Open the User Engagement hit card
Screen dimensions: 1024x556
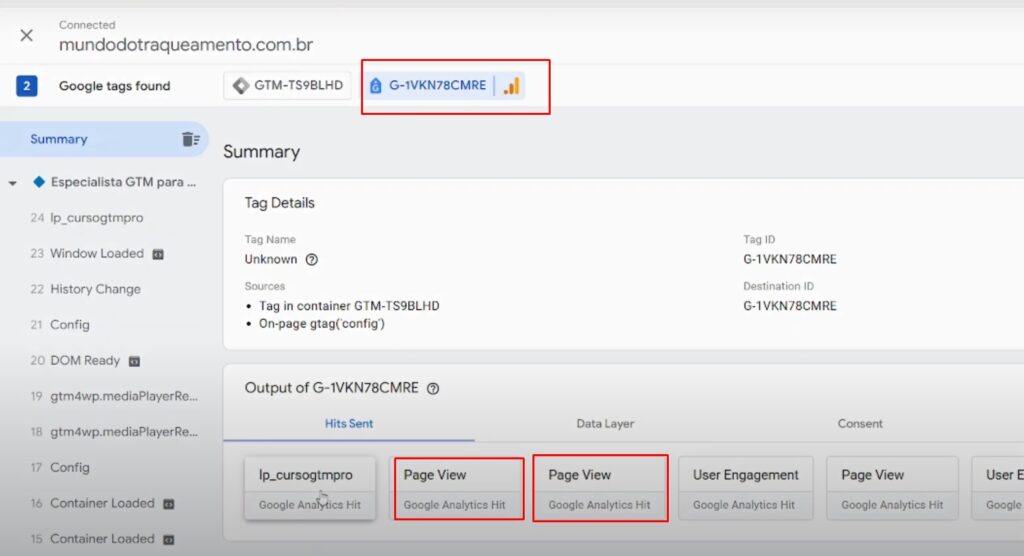tap(746, 488)
